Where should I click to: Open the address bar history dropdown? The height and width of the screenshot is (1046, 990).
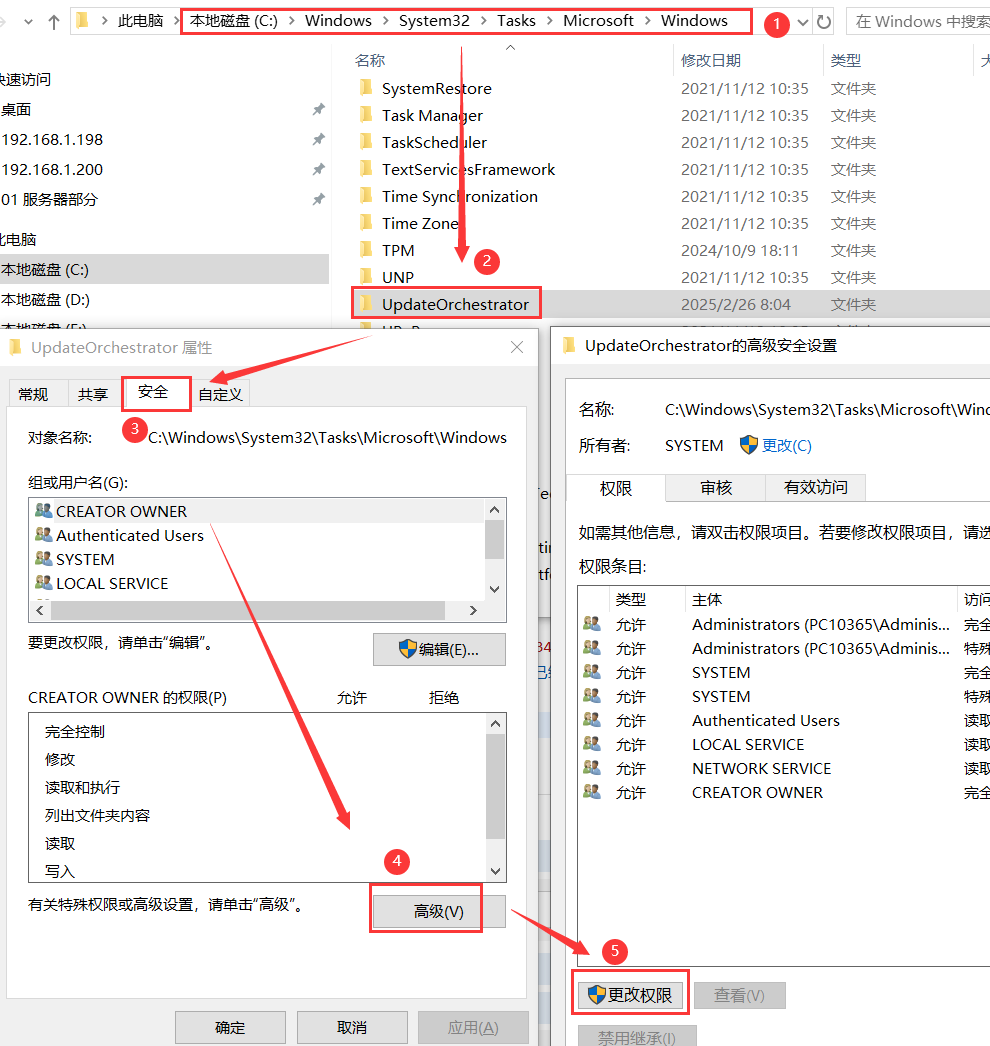[x=803, y=23]
